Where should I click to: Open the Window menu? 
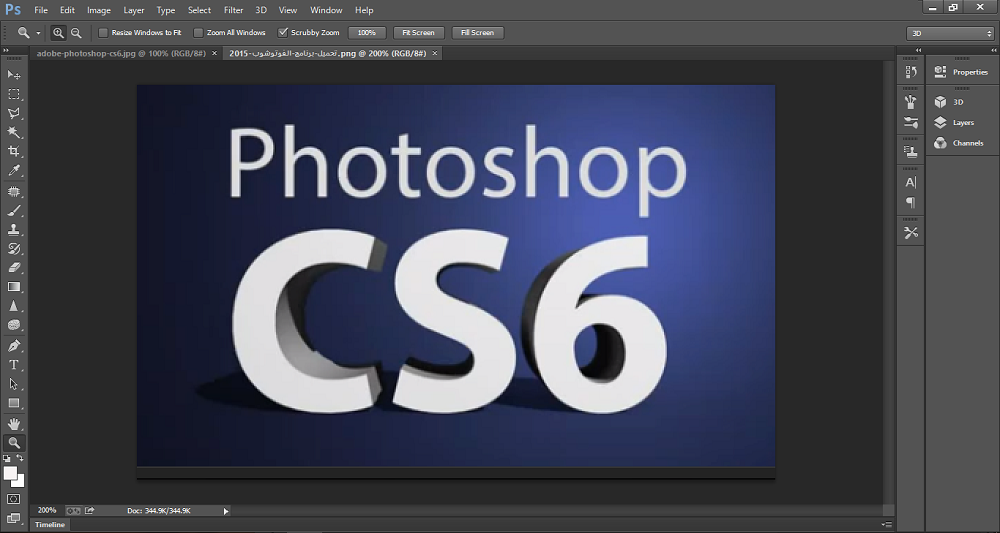[326, 10]
